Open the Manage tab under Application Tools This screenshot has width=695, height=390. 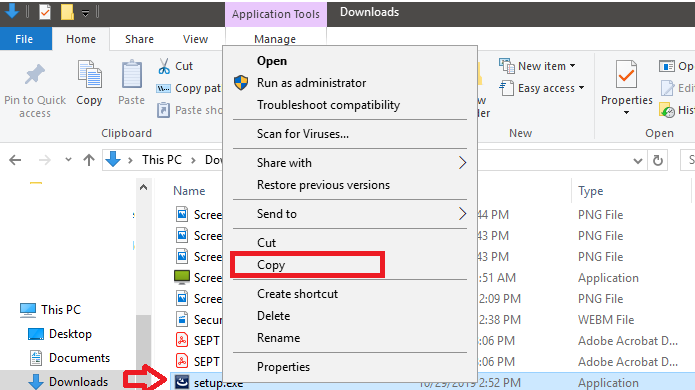275,39
